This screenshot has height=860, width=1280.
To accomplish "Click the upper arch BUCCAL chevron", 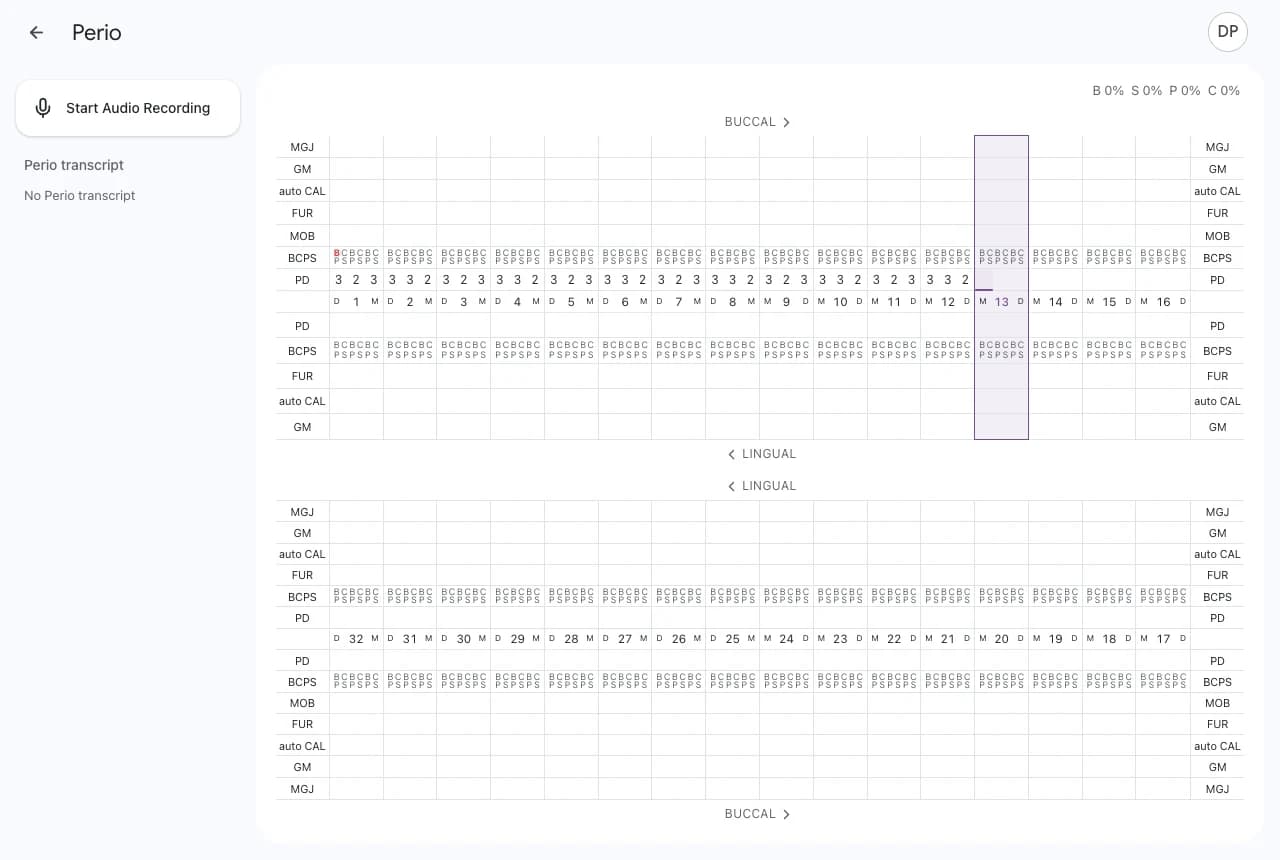I will (787, 122).
